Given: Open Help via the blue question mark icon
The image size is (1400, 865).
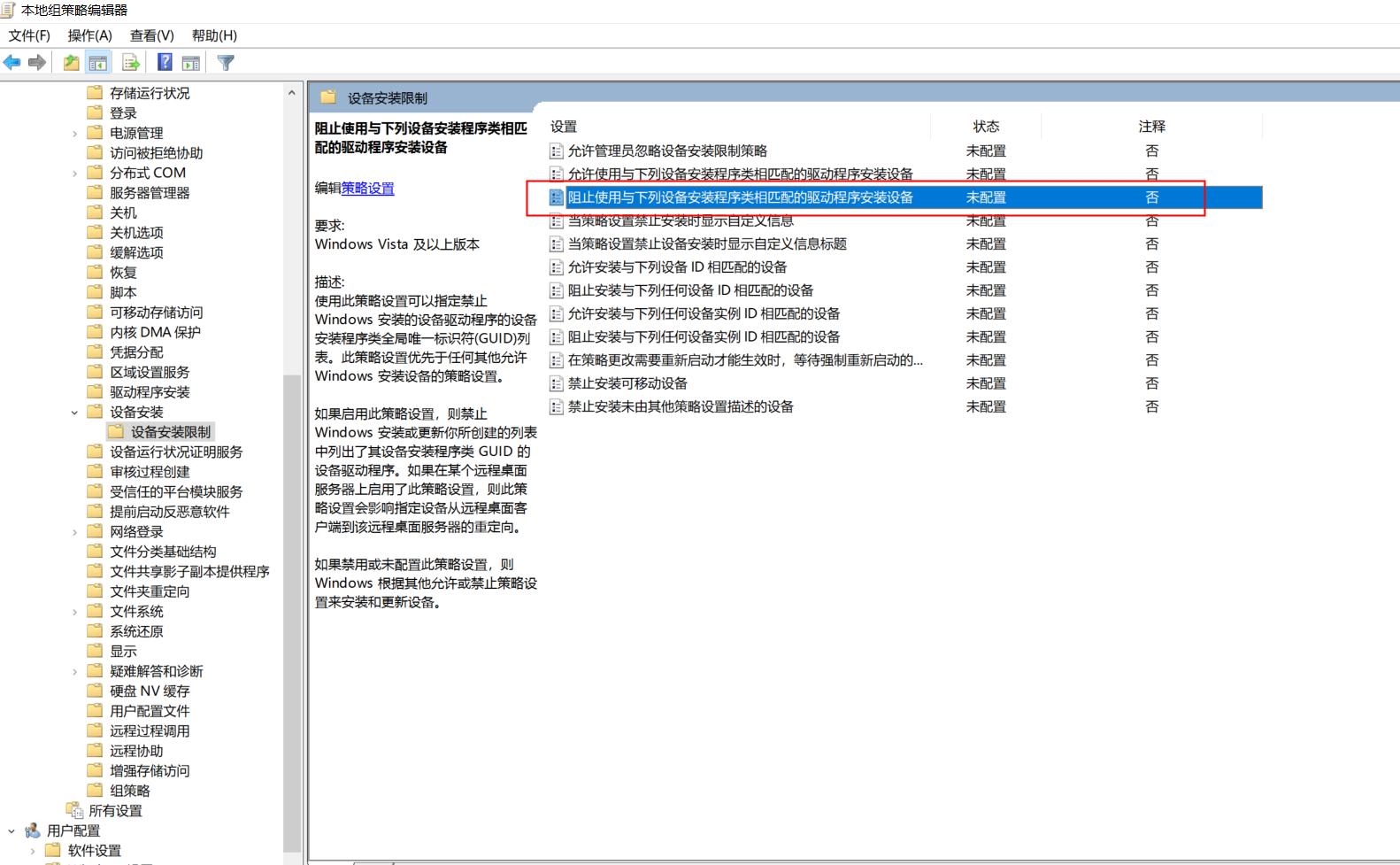Looking at the screenshot, I should coord(165,62).
